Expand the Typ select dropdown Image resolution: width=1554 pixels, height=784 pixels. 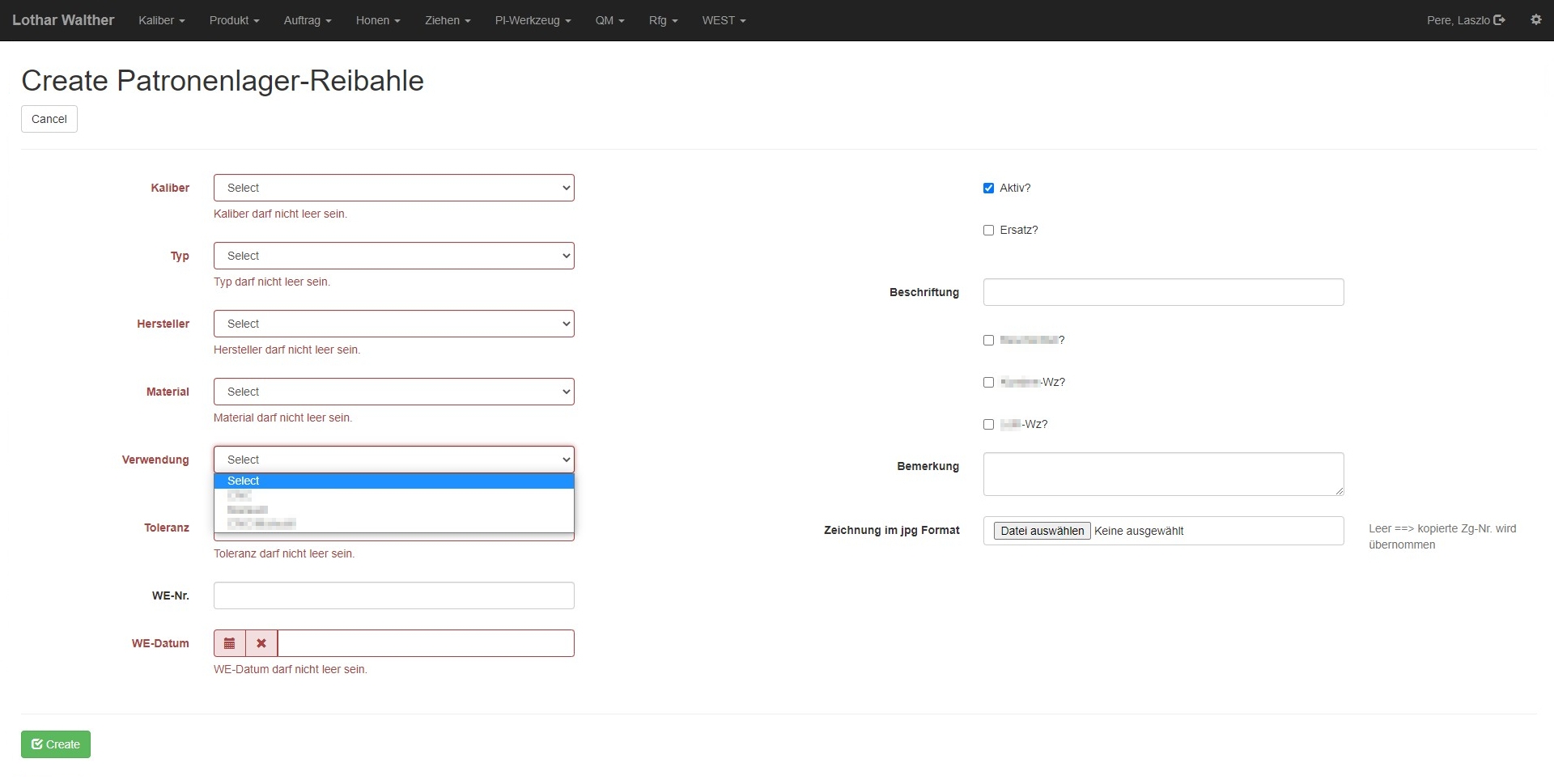click(x=393, y=256)
